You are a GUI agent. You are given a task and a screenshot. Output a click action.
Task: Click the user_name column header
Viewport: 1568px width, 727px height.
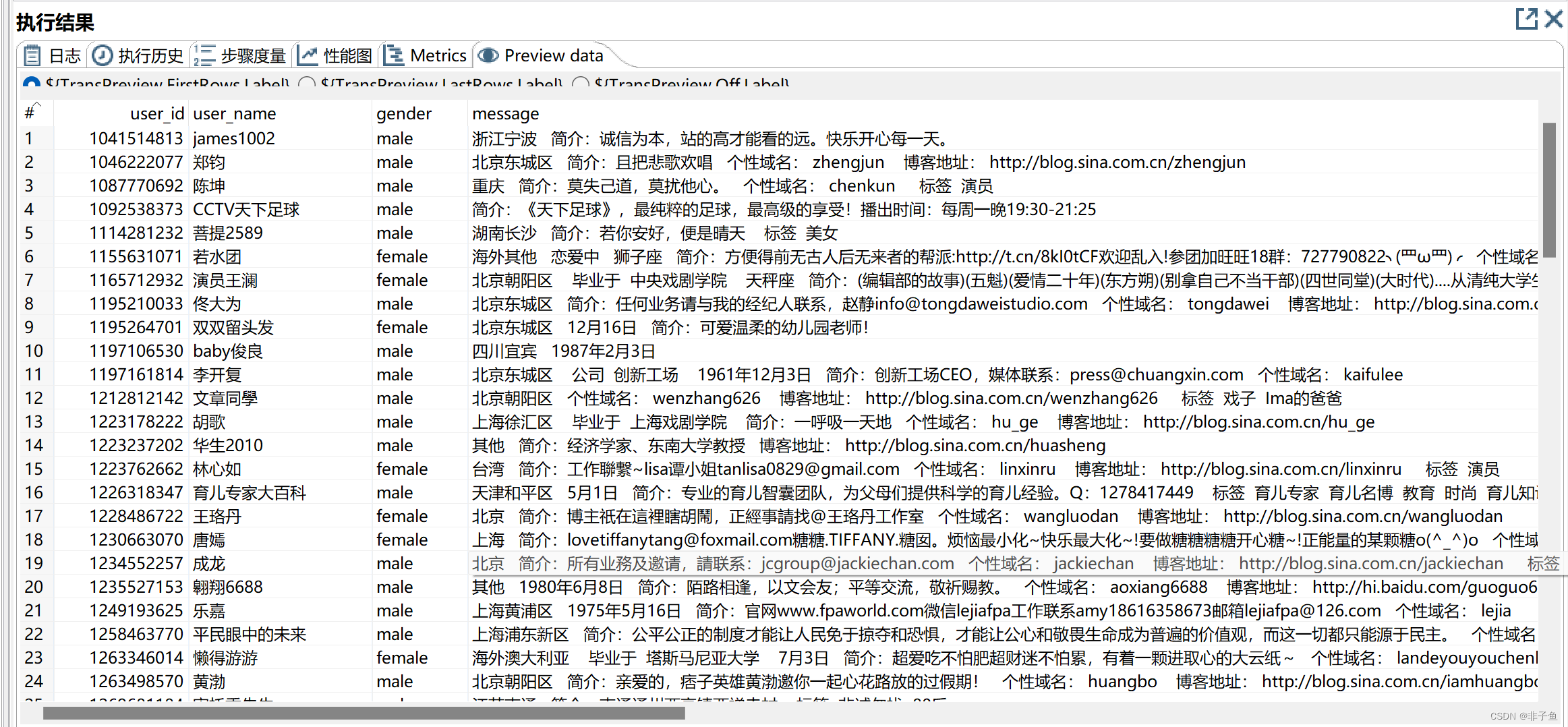(x=234, y=113)
